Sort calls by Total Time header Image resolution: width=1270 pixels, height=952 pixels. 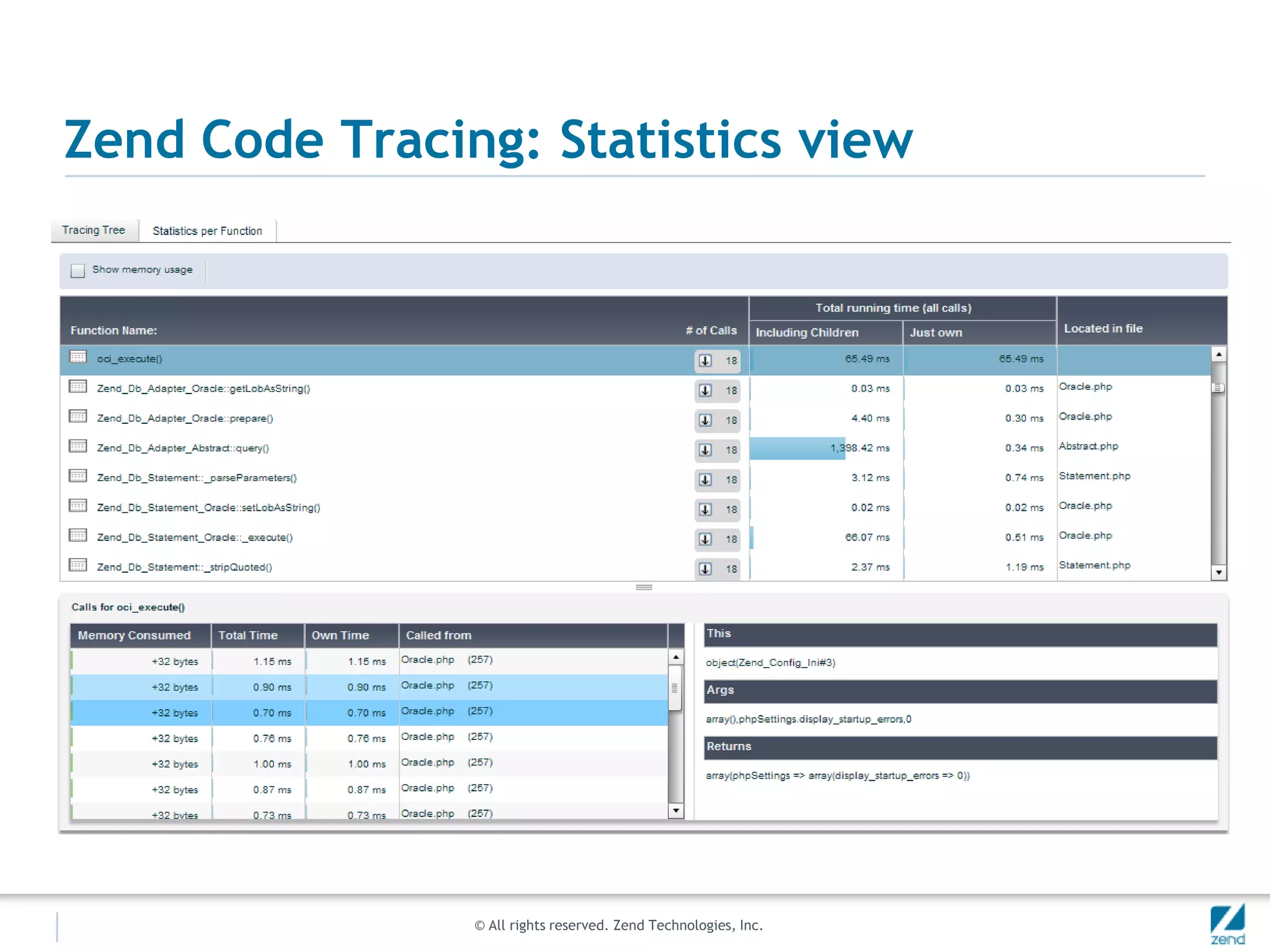(x=258, y=635)
